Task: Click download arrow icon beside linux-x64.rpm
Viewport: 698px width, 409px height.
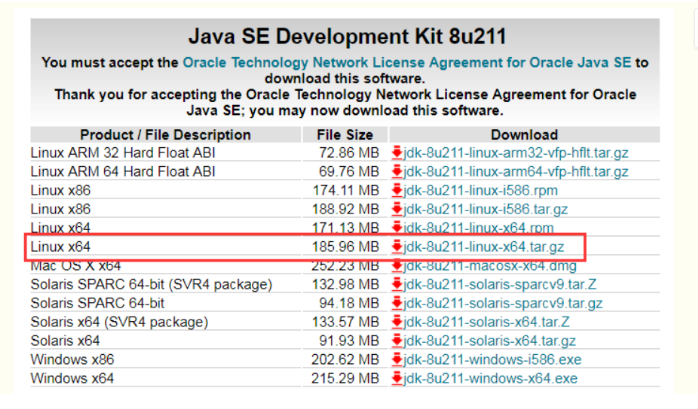Action: 397,228
